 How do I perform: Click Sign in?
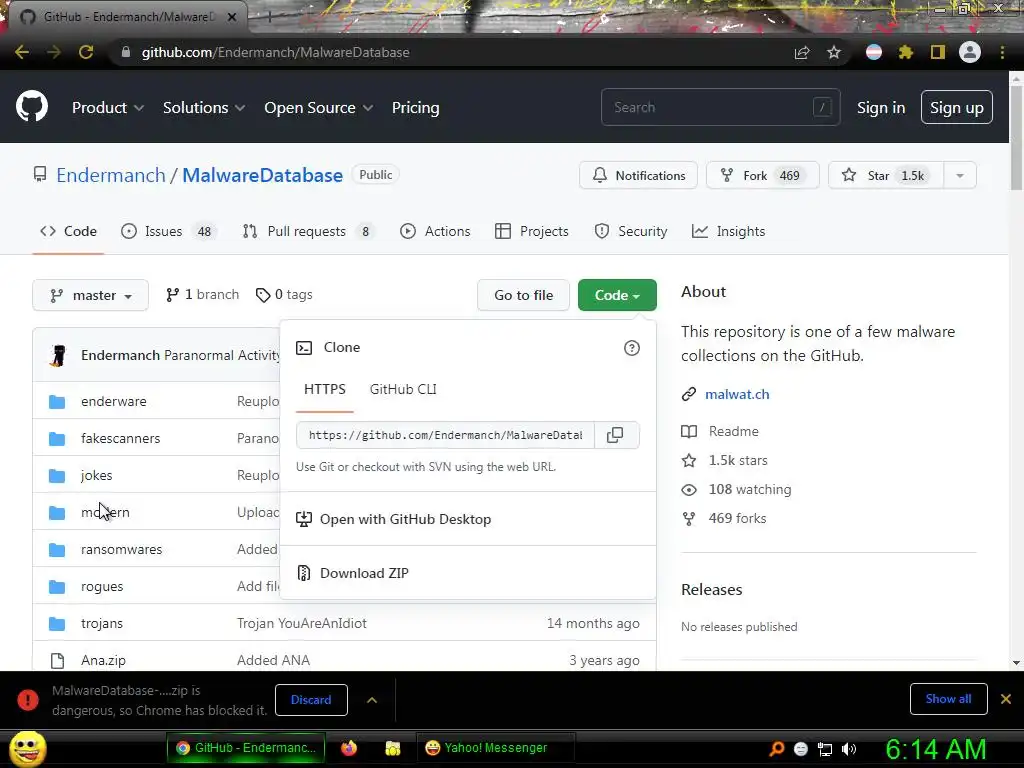880,108
